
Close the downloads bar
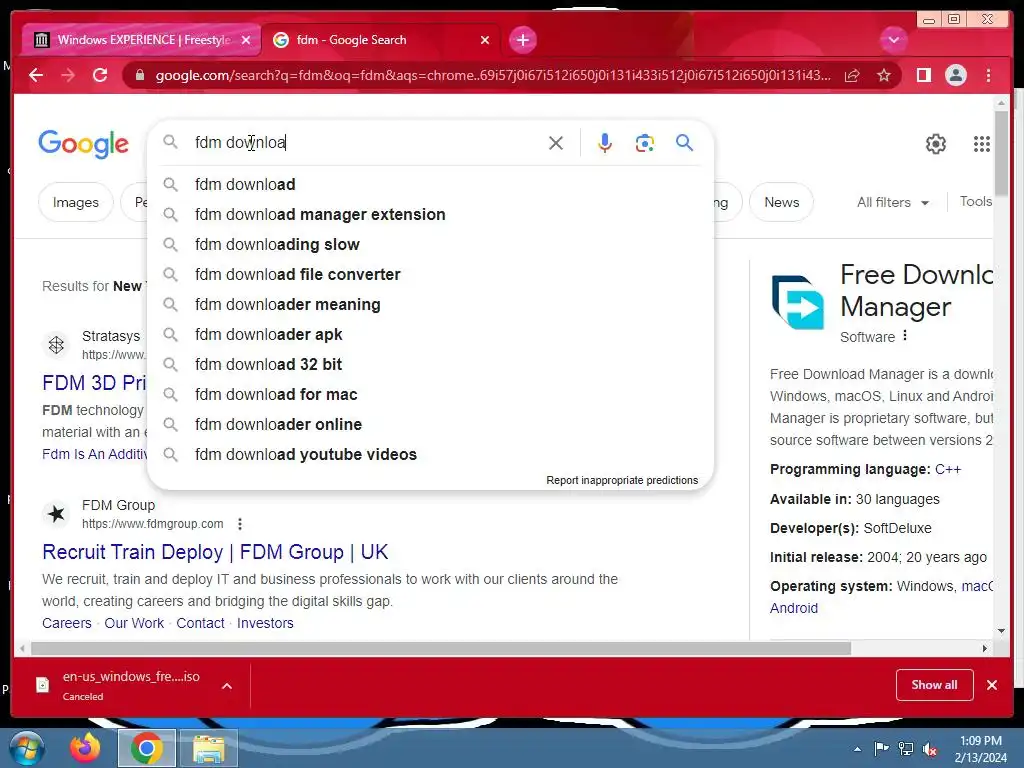point(992,685)
